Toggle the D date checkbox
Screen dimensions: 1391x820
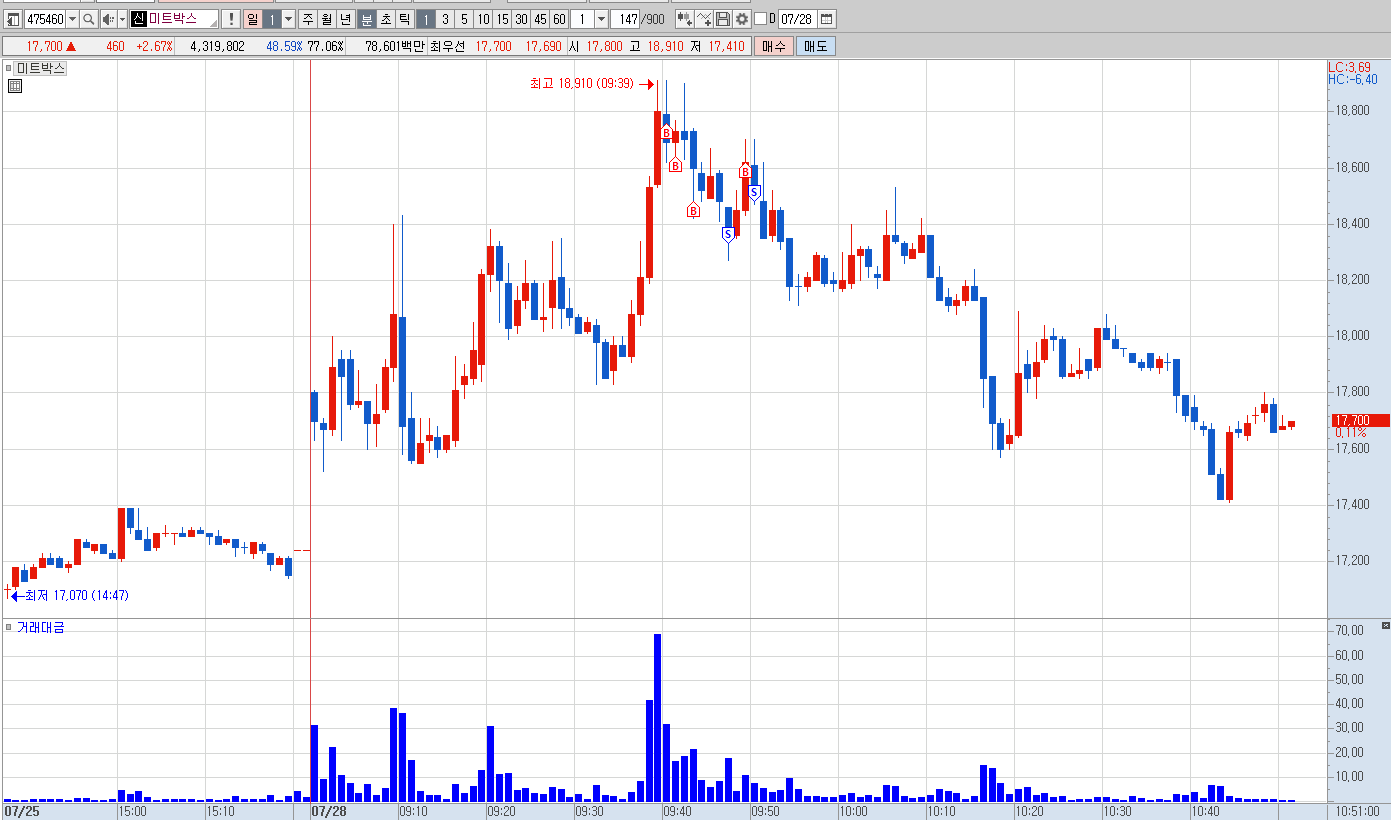[x=760, y=19]
